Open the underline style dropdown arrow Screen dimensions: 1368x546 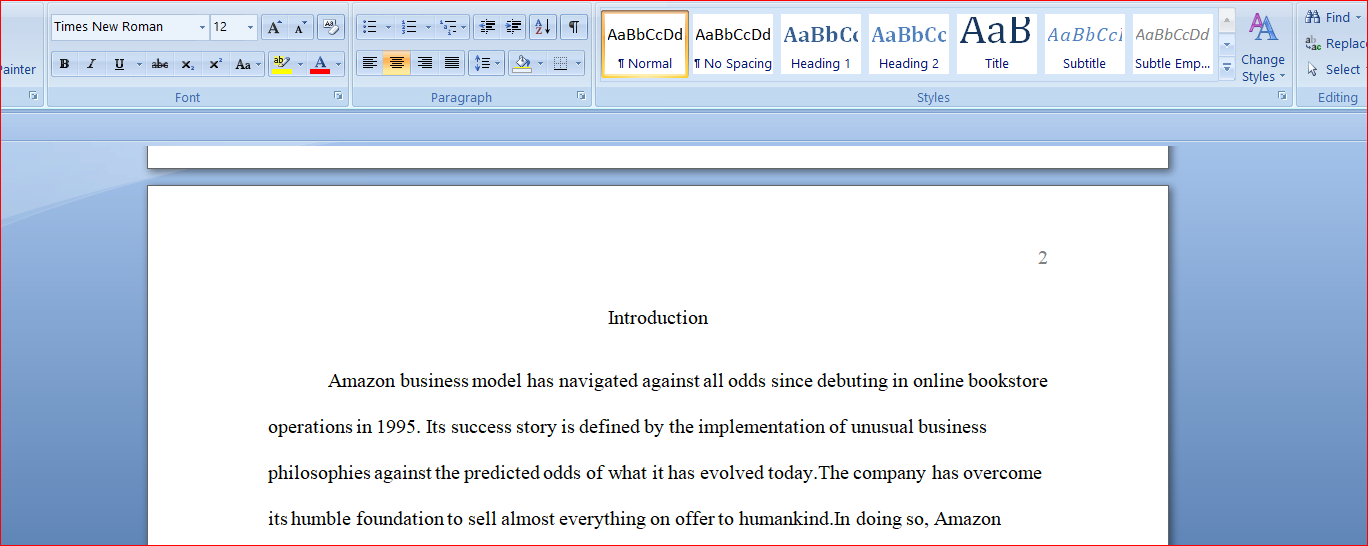[x=137, y=64]
